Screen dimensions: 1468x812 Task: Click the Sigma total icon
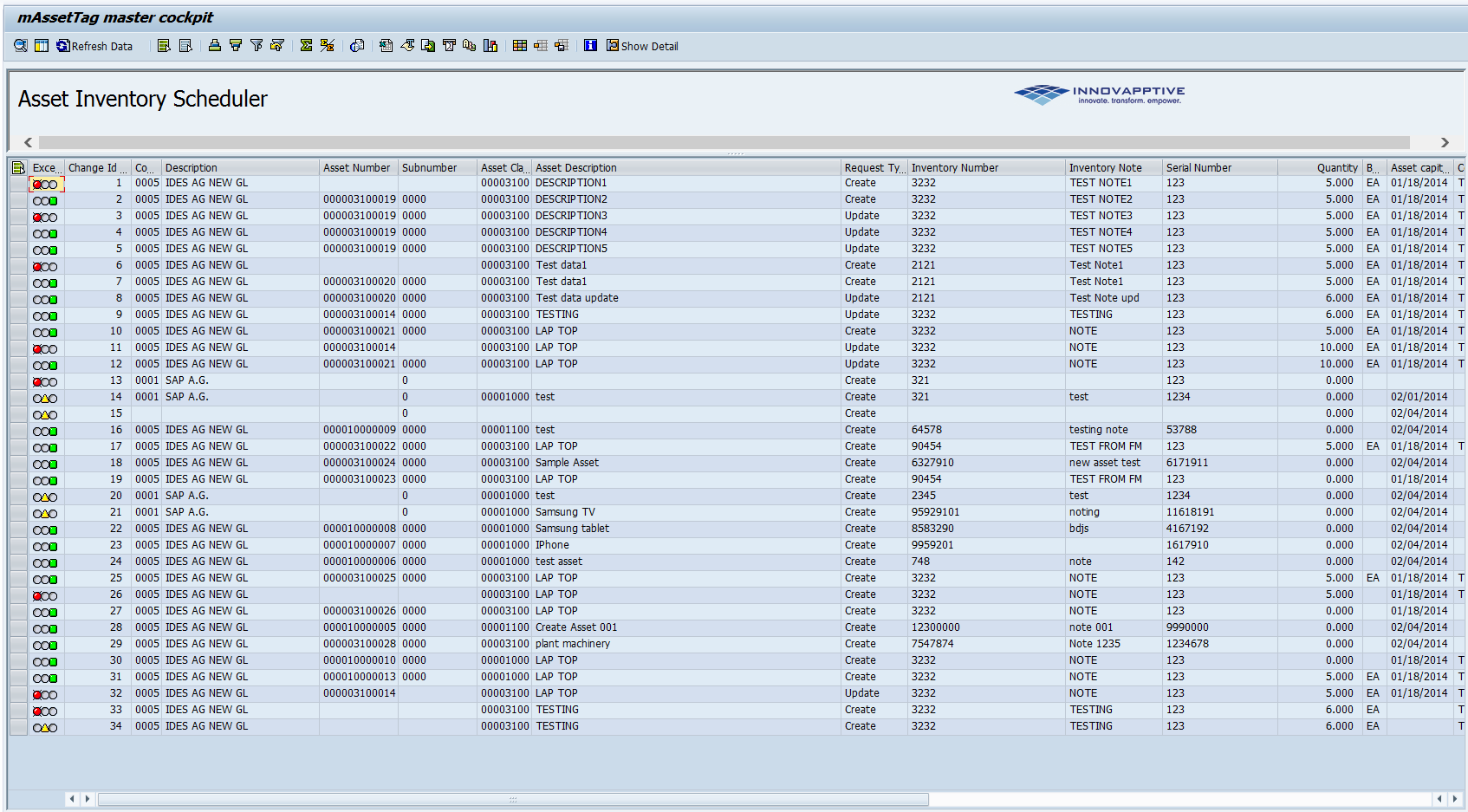tap(306, 46)
